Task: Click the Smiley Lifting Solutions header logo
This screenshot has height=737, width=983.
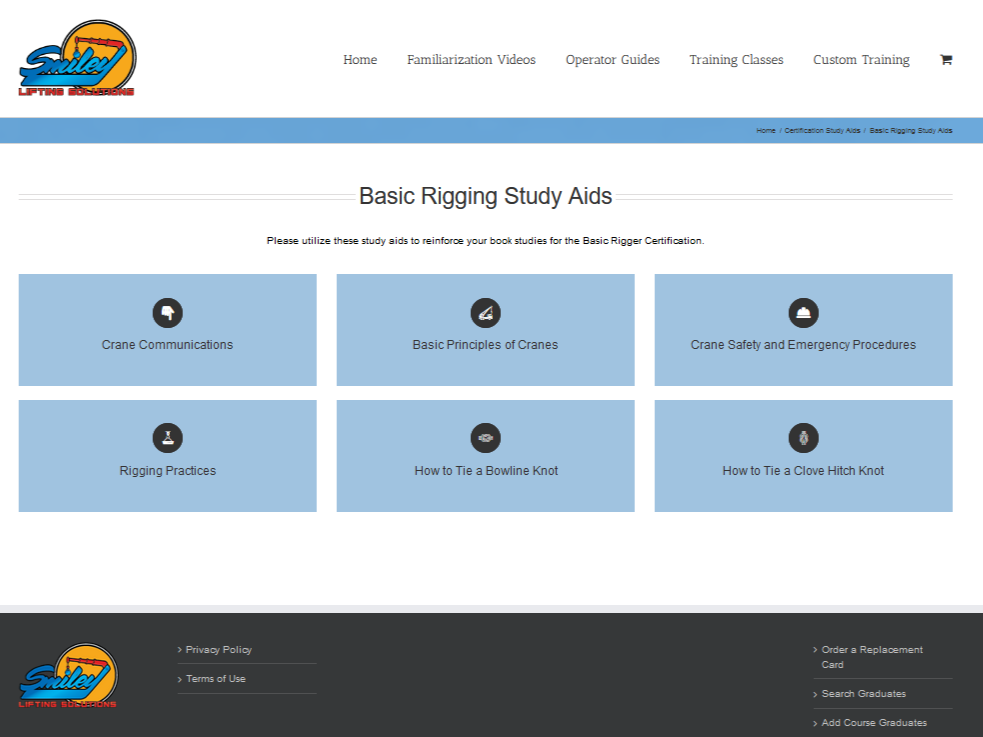Action: (x=77, y=59)
